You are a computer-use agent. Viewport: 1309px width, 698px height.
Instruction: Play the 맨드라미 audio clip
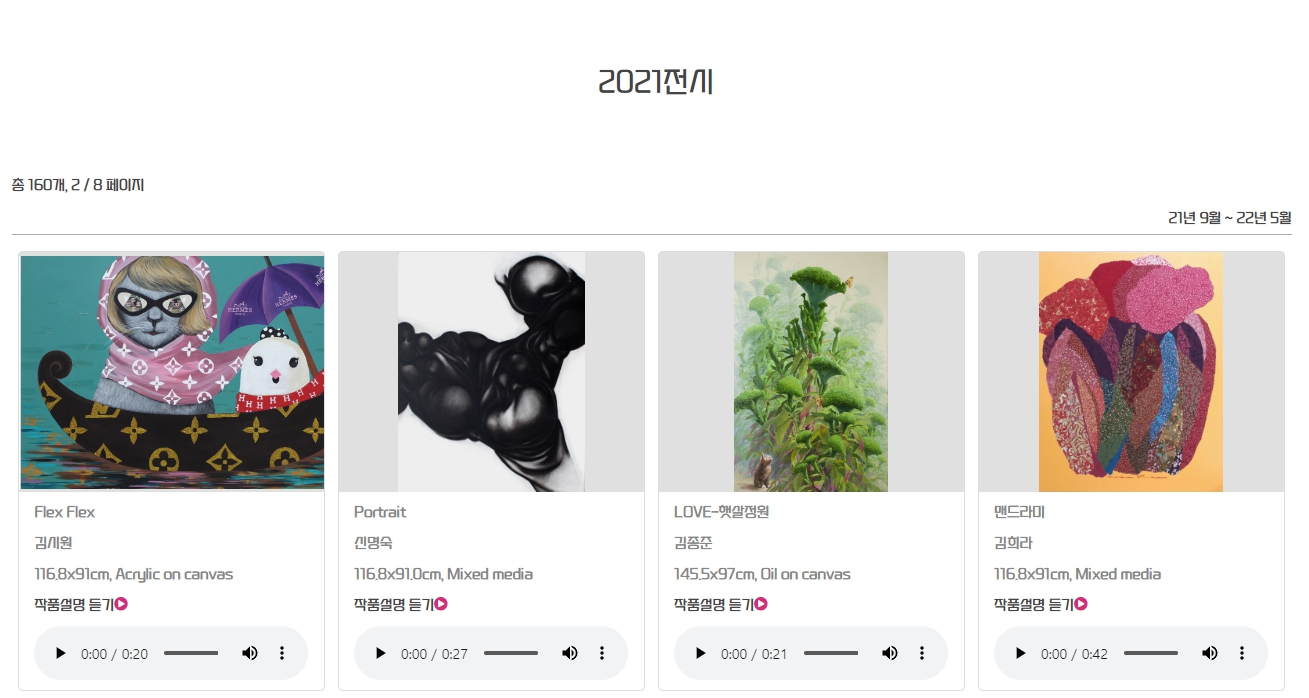point(1020,653)
